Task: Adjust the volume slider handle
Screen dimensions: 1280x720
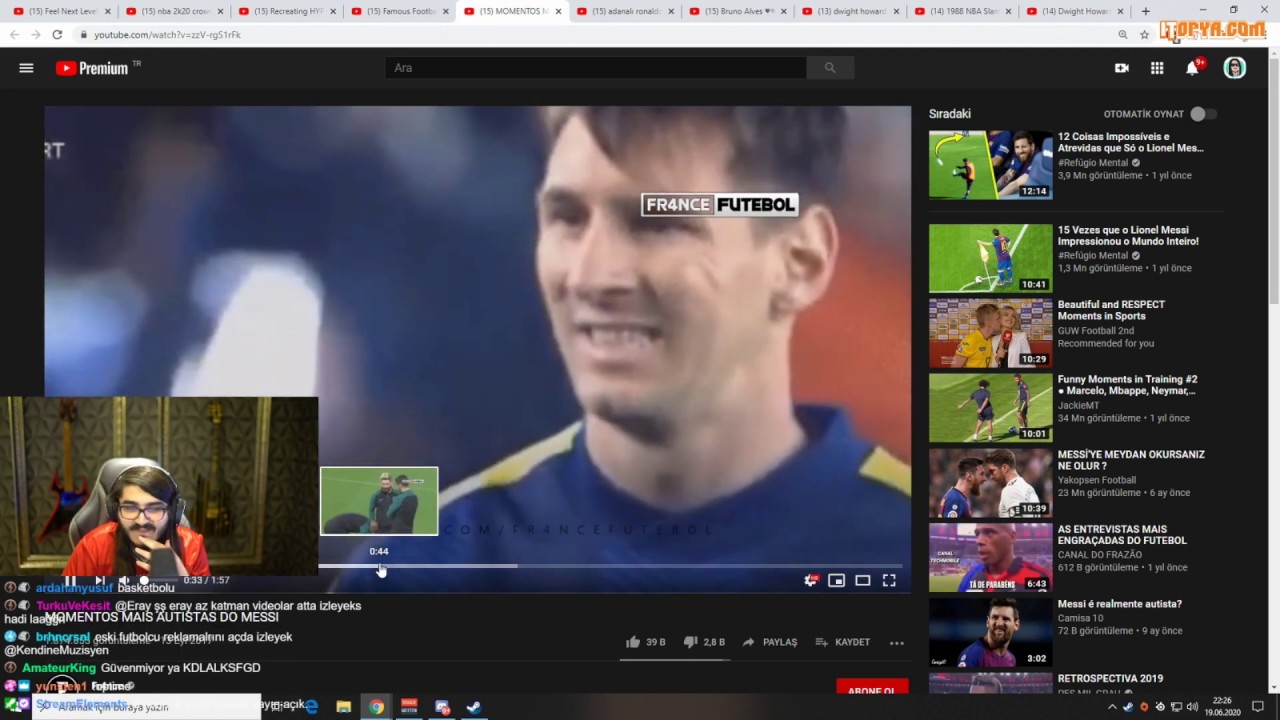Action: (144, 580)
